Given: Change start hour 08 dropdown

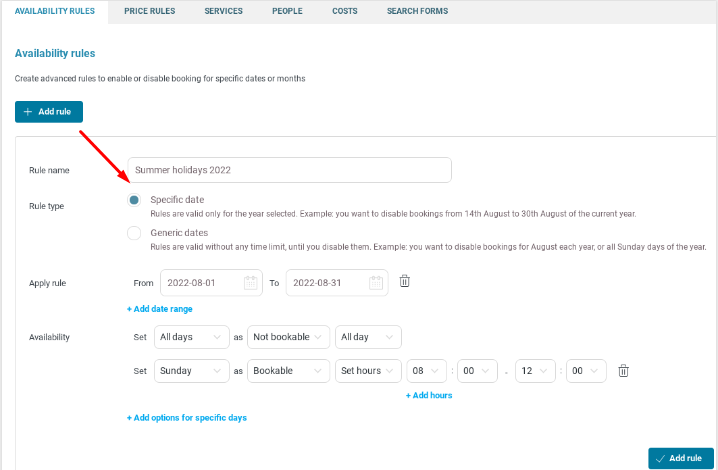Looking at the screenshot, I should pyautogui.click(x=426, y=371).
